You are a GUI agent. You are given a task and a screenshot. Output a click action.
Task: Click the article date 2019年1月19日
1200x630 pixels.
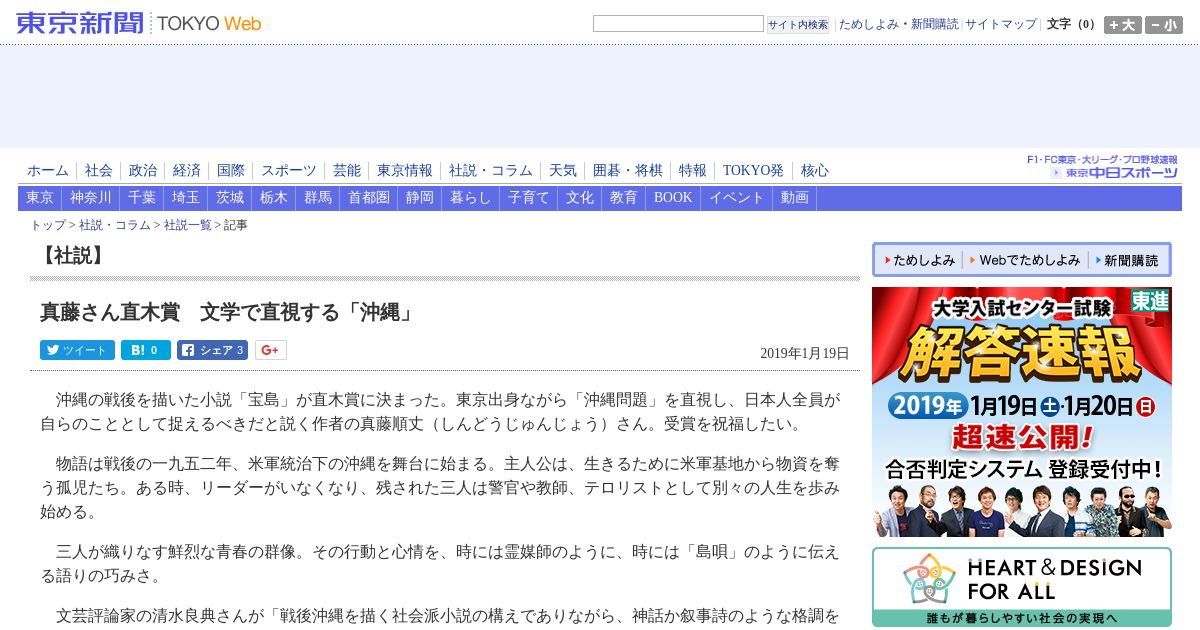[x=805, y=353]
